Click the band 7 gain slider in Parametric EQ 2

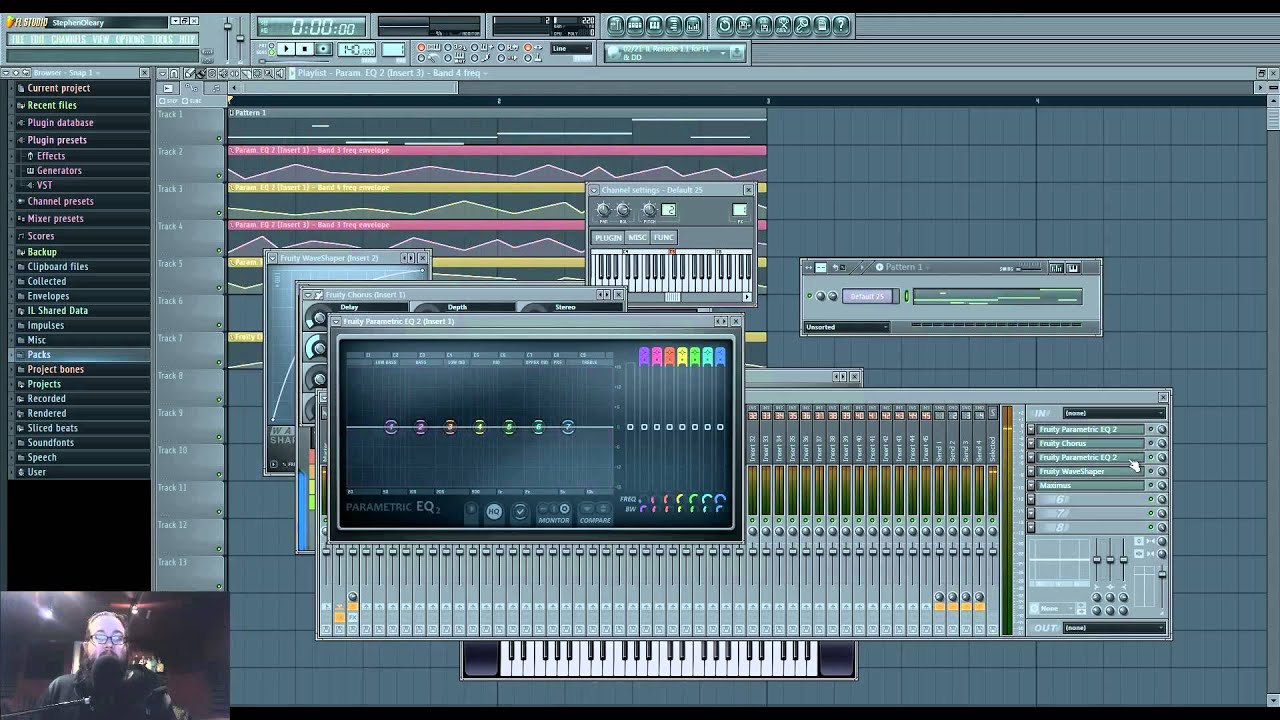click(x=720, y=427)
